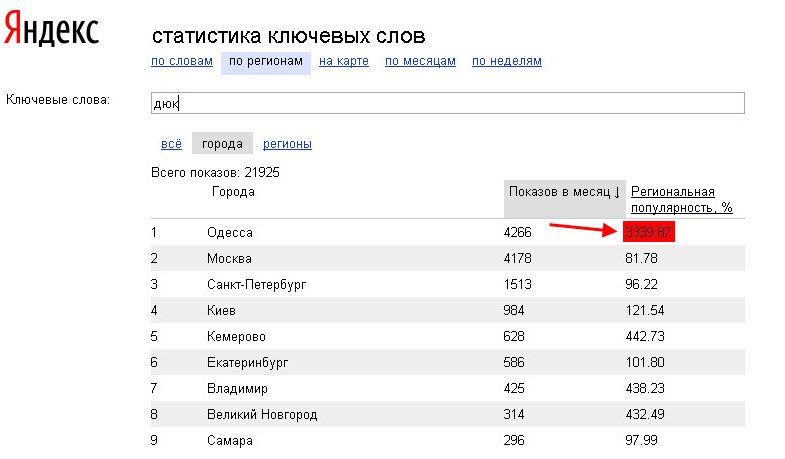This screenshot has height=459, width=785.
Task: Focus the keywords input field with 'дюк'
Action: pyautogui.click(x=448, y=103)
